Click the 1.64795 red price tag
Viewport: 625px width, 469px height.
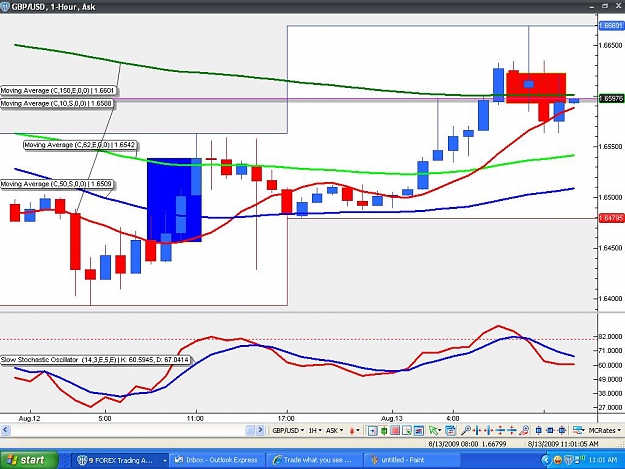coord(611,218)
